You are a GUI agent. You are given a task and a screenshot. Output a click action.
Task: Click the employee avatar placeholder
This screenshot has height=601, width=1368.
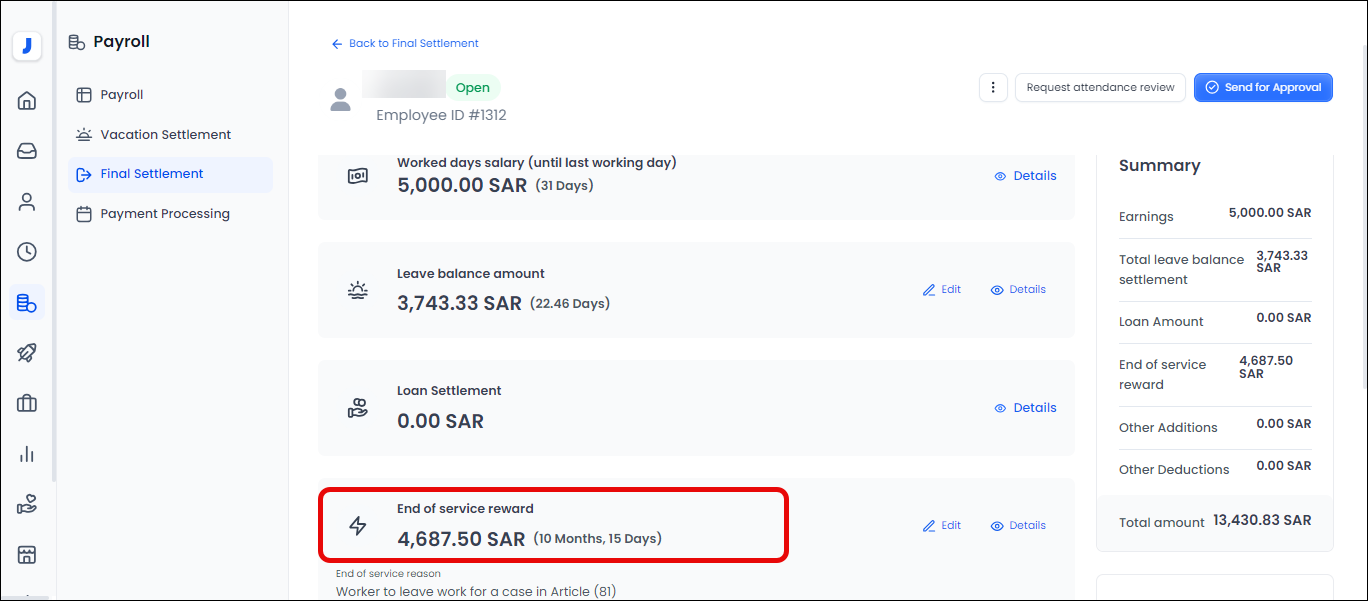coord(340,99)
